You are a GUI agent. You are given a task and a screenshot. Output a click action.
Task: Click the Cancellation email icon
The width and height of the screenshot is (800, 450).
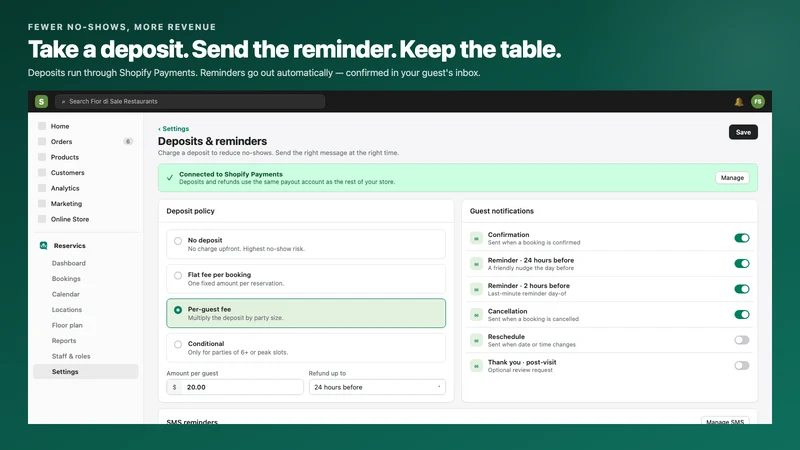click(x=476, y=315)
